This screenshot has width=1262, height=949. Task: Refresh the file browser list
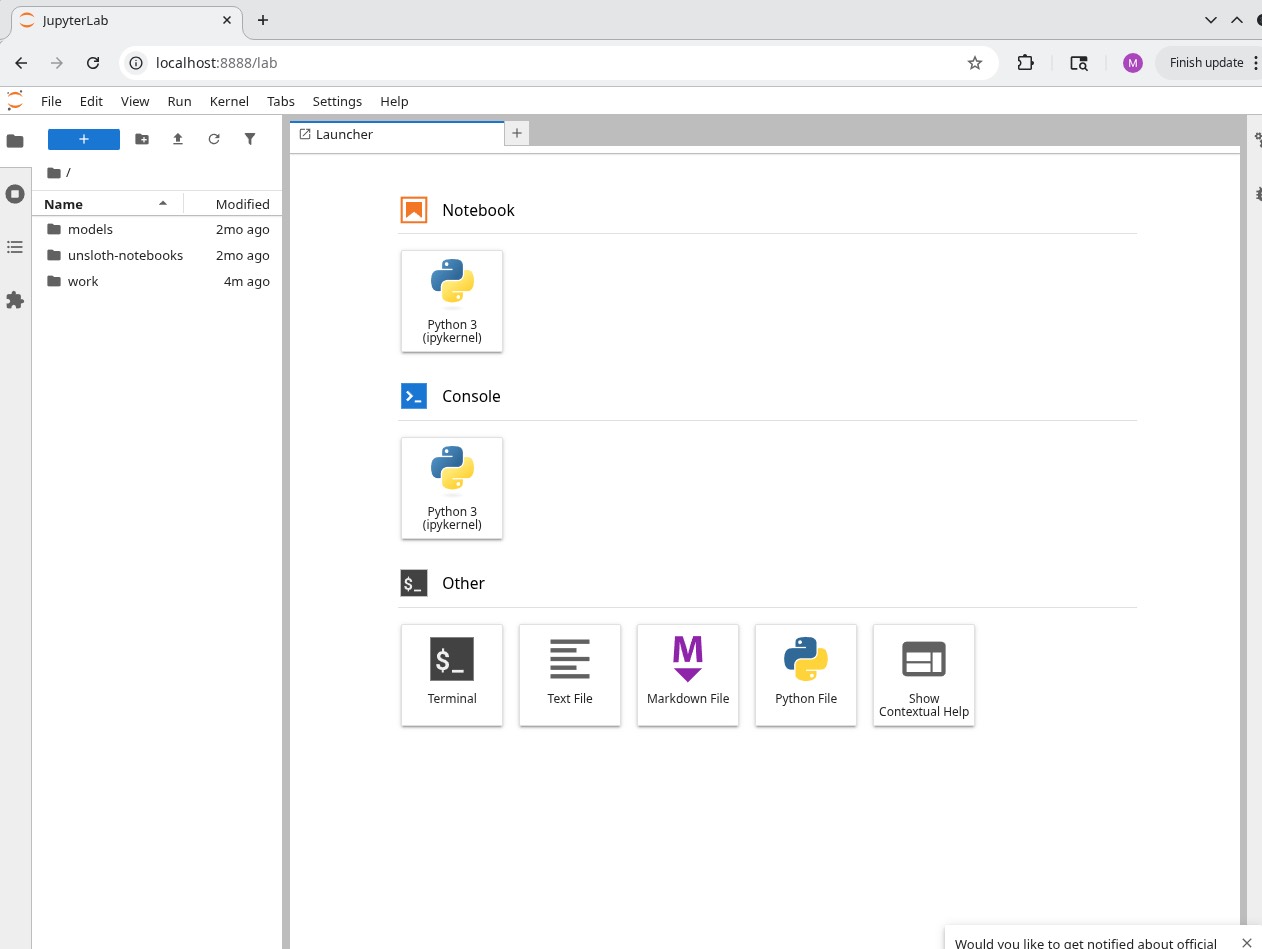point(214,140)
